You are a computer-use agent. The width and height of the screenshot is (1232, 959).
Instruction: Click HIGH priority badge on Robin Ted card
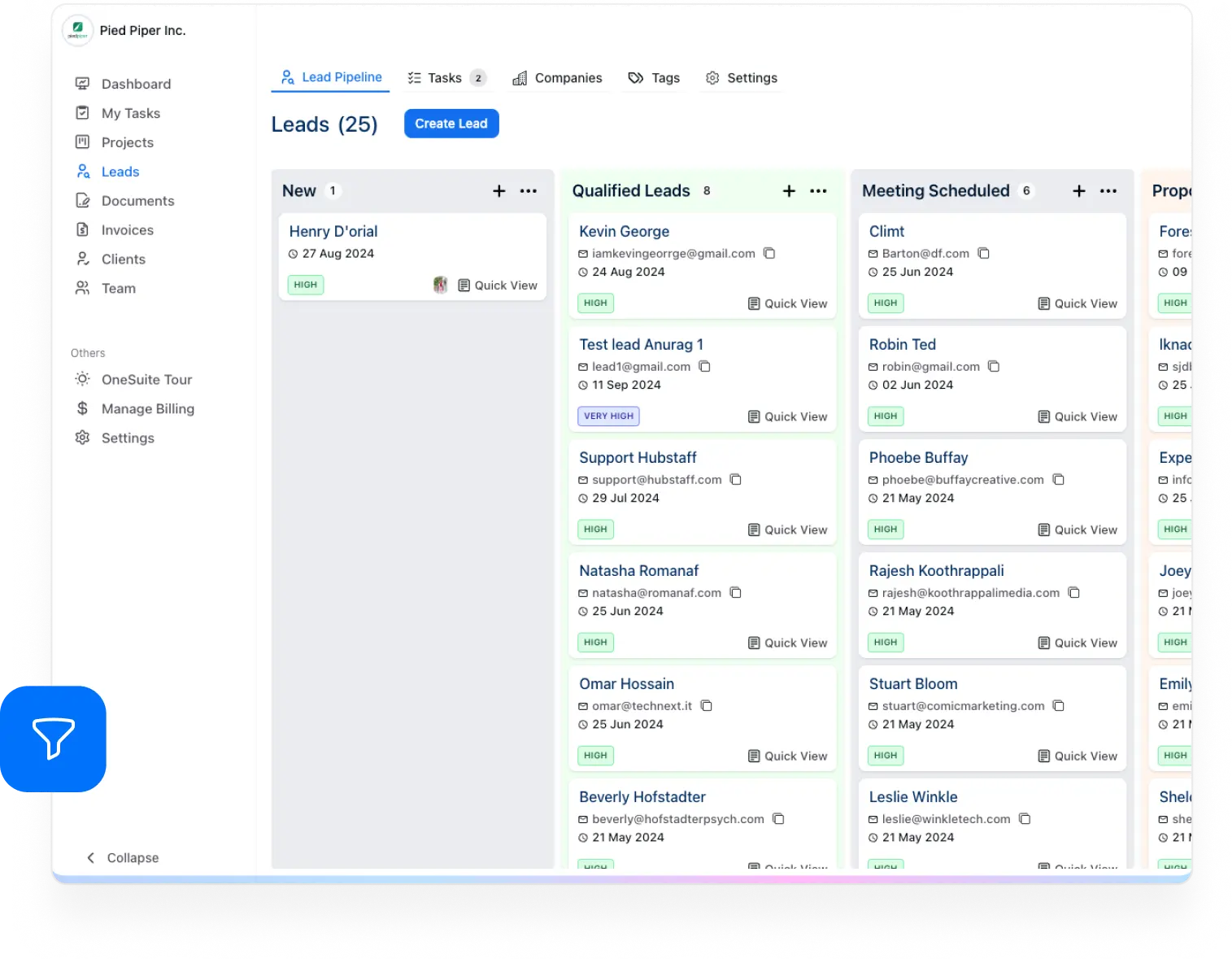[x=886, y=416]
